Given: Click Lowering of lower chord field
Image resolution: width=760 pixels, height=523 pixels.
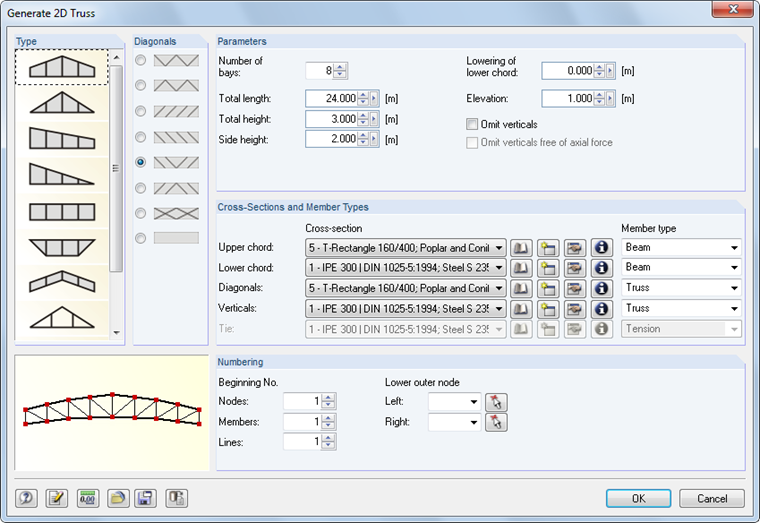Looking at the screenshot, I should pos(568,71).
